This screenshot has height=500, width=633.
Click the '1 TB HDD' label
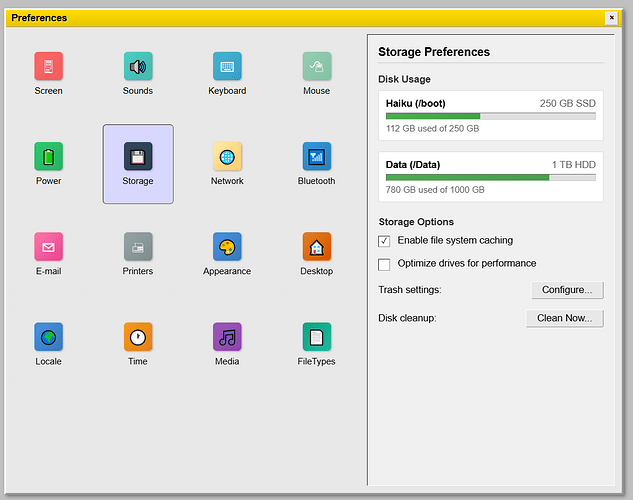574,165
